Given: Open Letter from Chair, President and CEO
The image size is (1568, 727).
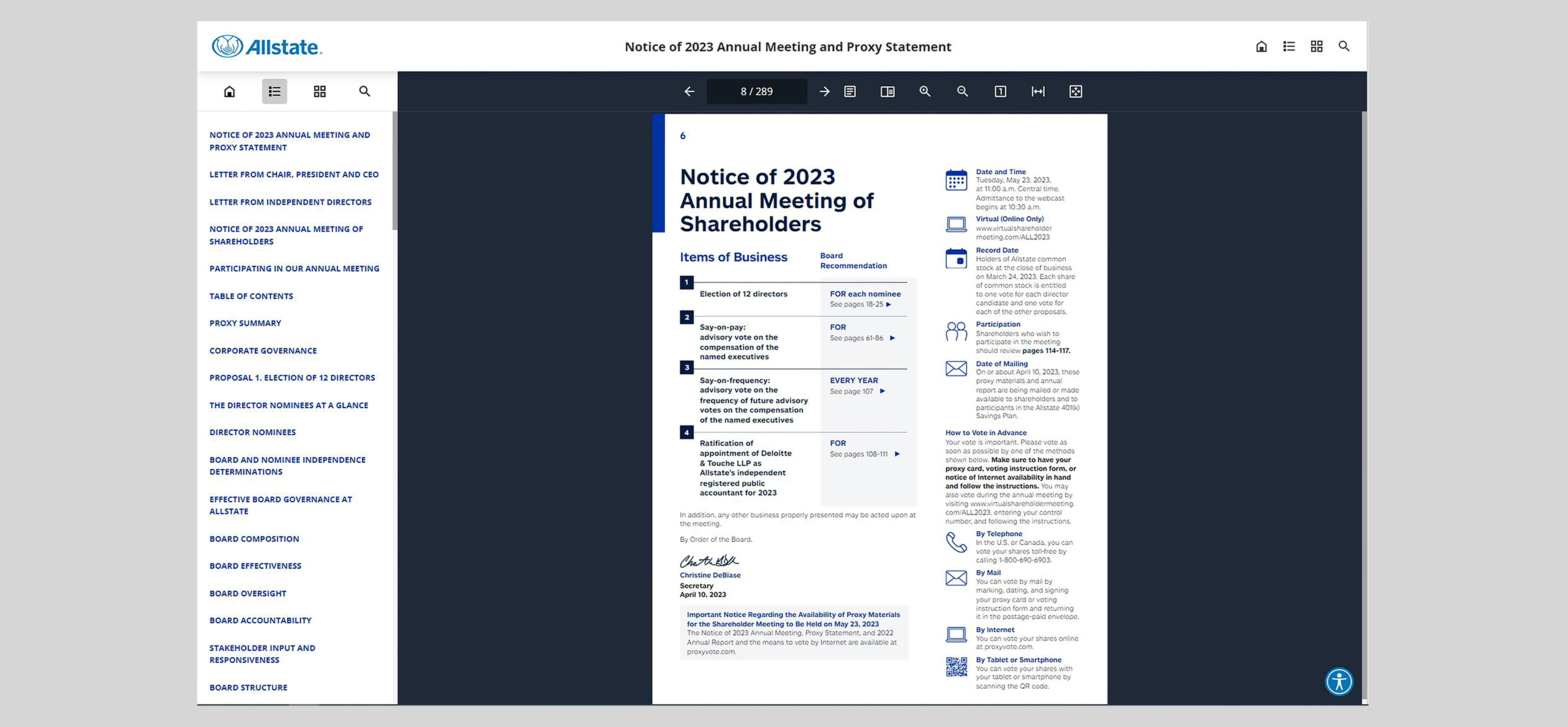Looking at the screenshot, I should [294, 175].
